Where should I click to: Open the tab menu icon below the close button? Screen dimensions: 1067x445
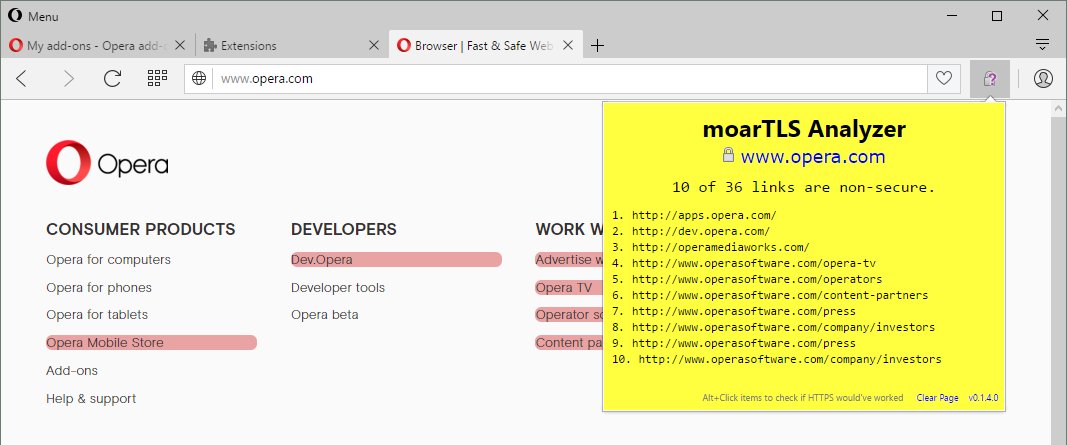[1042, 45]
